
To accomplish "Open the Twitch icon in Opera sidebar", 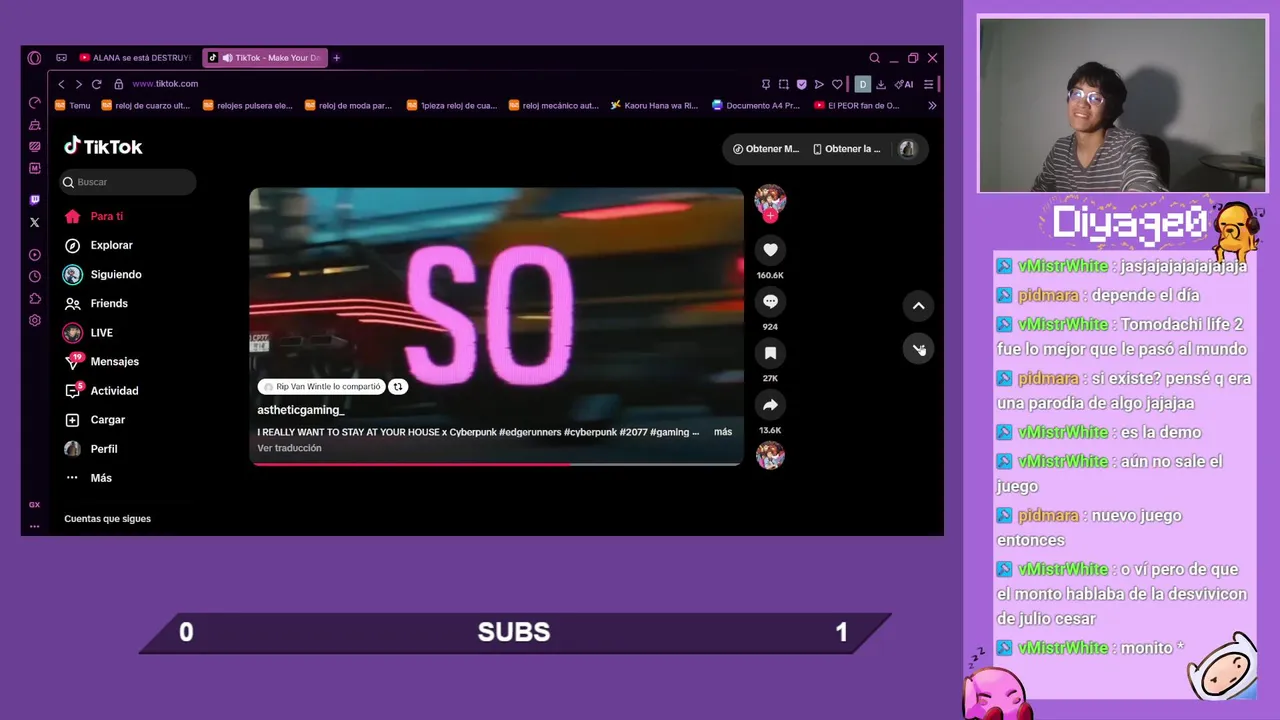I will pyautogui.click(x=35, y=200).
